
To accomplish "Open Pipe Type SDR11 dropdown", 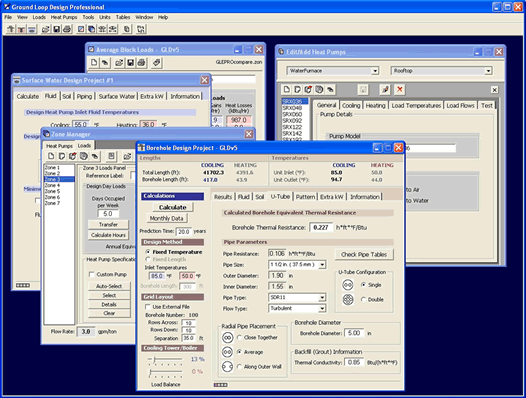I will pyautogui.click(x=322, y=297).
